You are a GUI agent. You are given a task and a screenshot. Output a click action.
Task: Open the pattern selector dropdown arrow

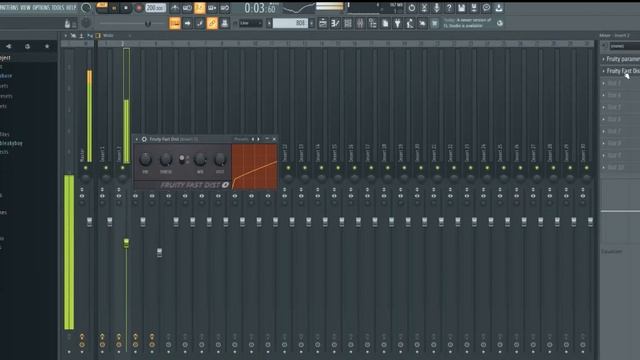click(x=311, y=23)
